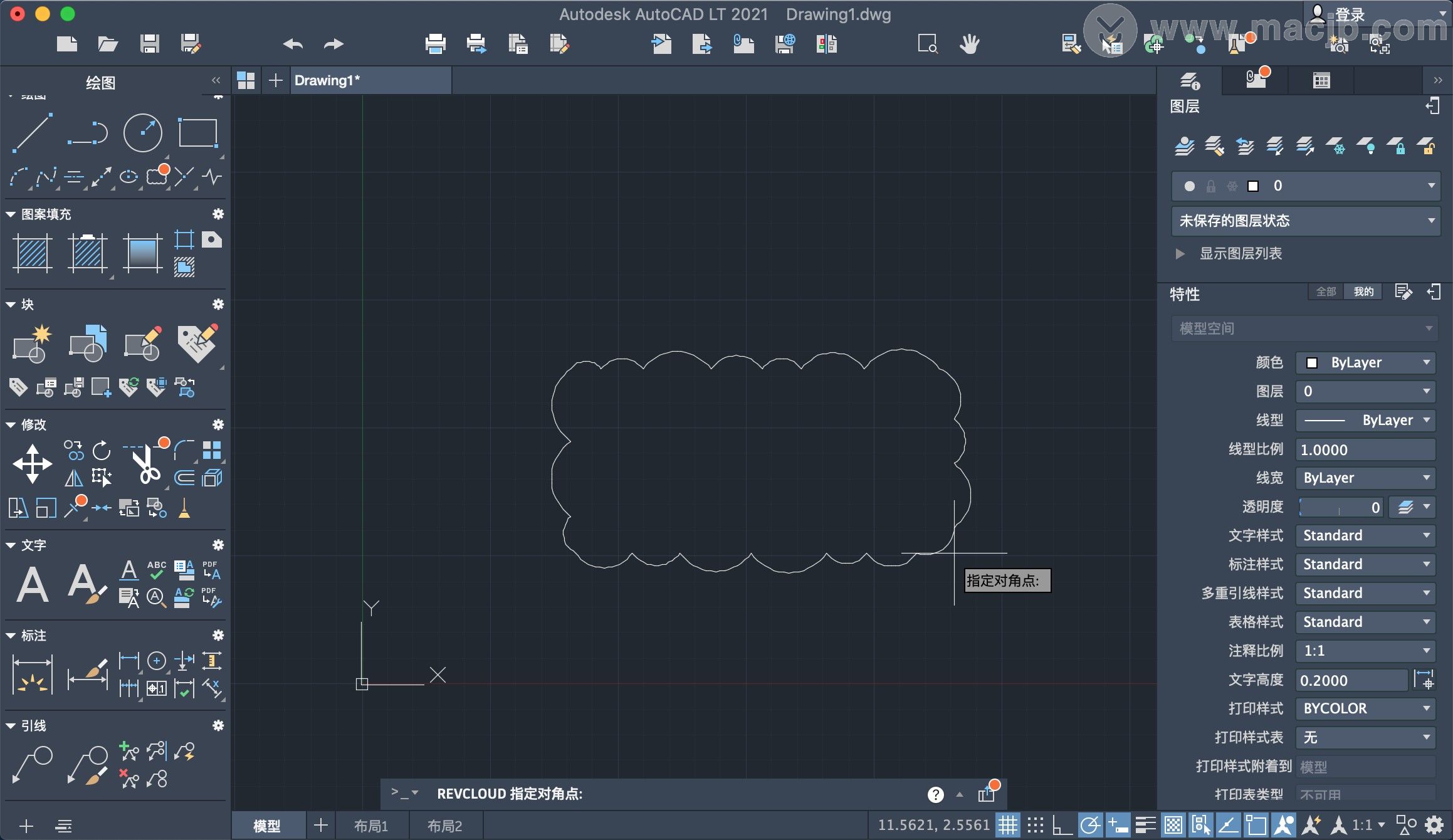Toggle polar tracking in status bar
The image size is (1453, 840).
[1091, 825]
